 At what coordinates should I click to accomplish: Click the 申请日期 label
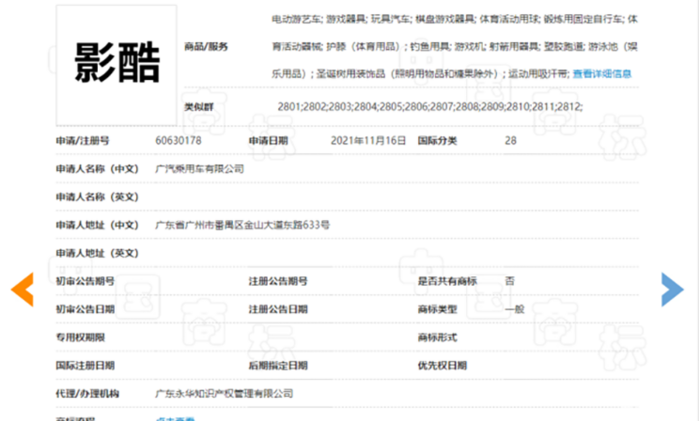pyautogui.click(x=268, y=141)
